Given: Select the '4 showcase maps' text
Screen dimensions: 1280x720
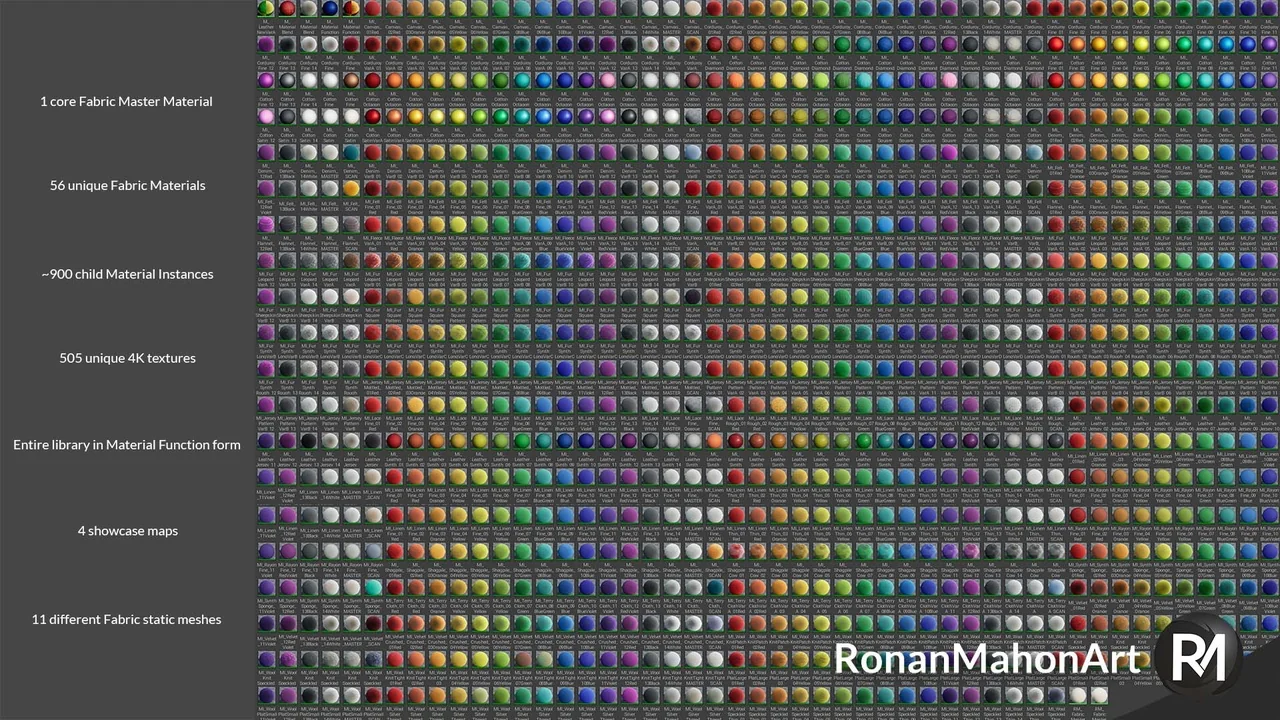Looking at the screenshot, I should pos(128,531).
